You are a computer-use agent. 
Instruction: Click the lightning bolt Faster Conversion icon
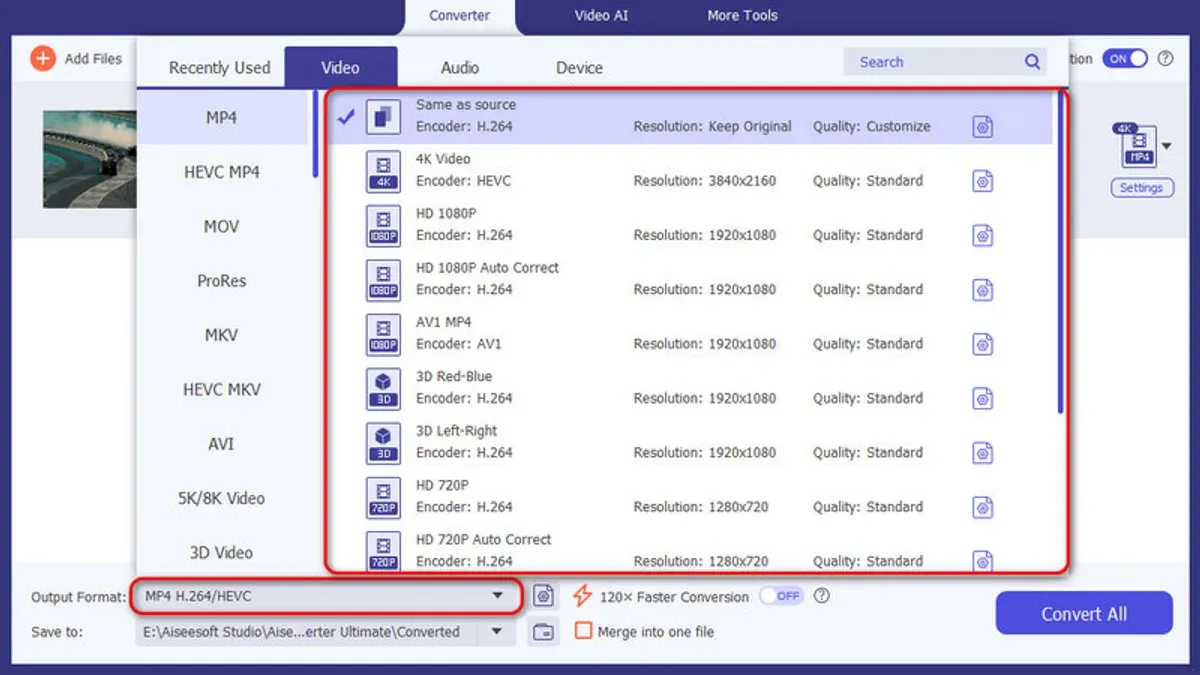pyautogui.click(x=582, y=597)
